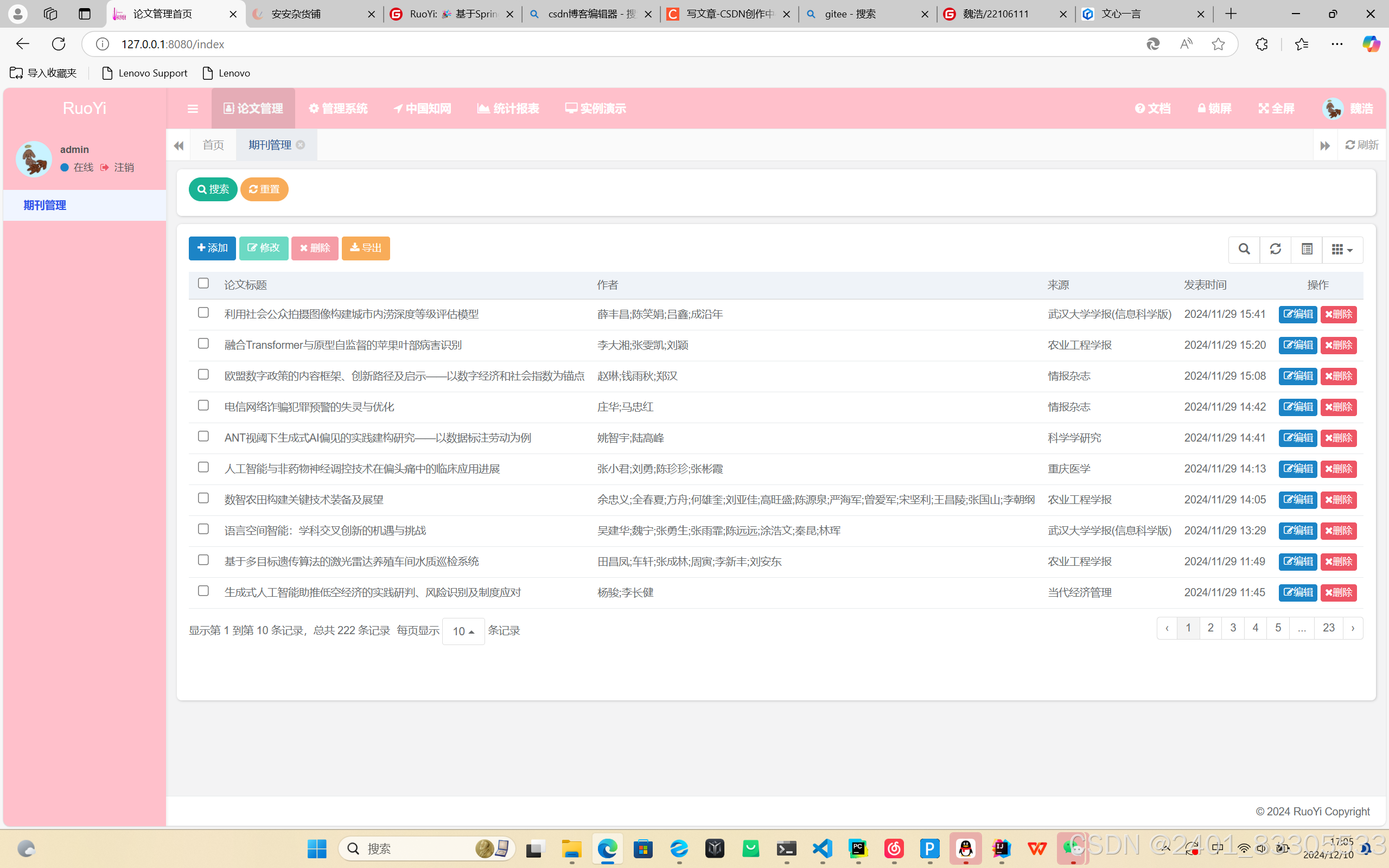
Task: Open VS Code from the taskbar
Action: point(823,848)
